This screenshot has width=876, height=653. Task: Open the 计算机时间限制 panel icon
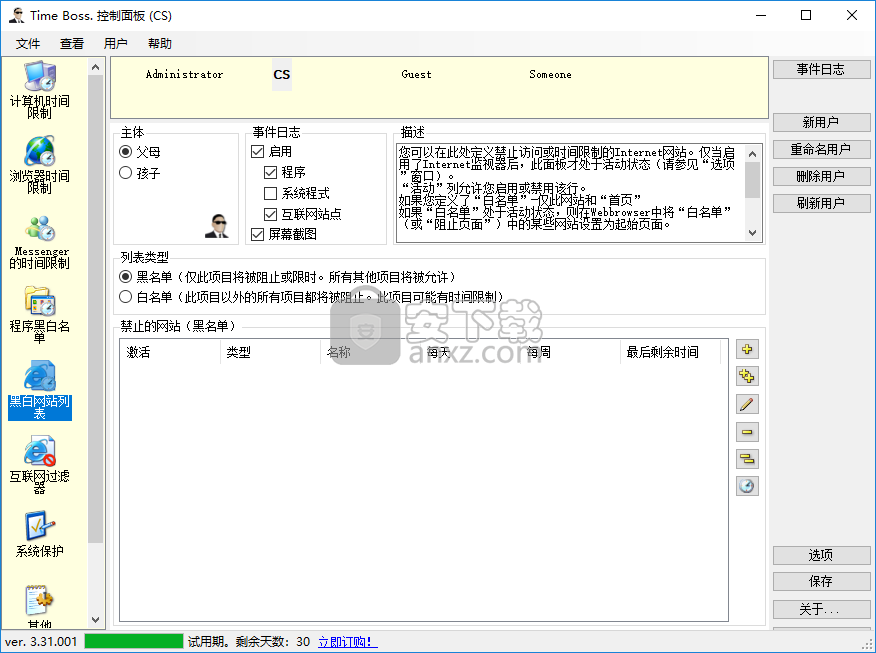point(40,90)
